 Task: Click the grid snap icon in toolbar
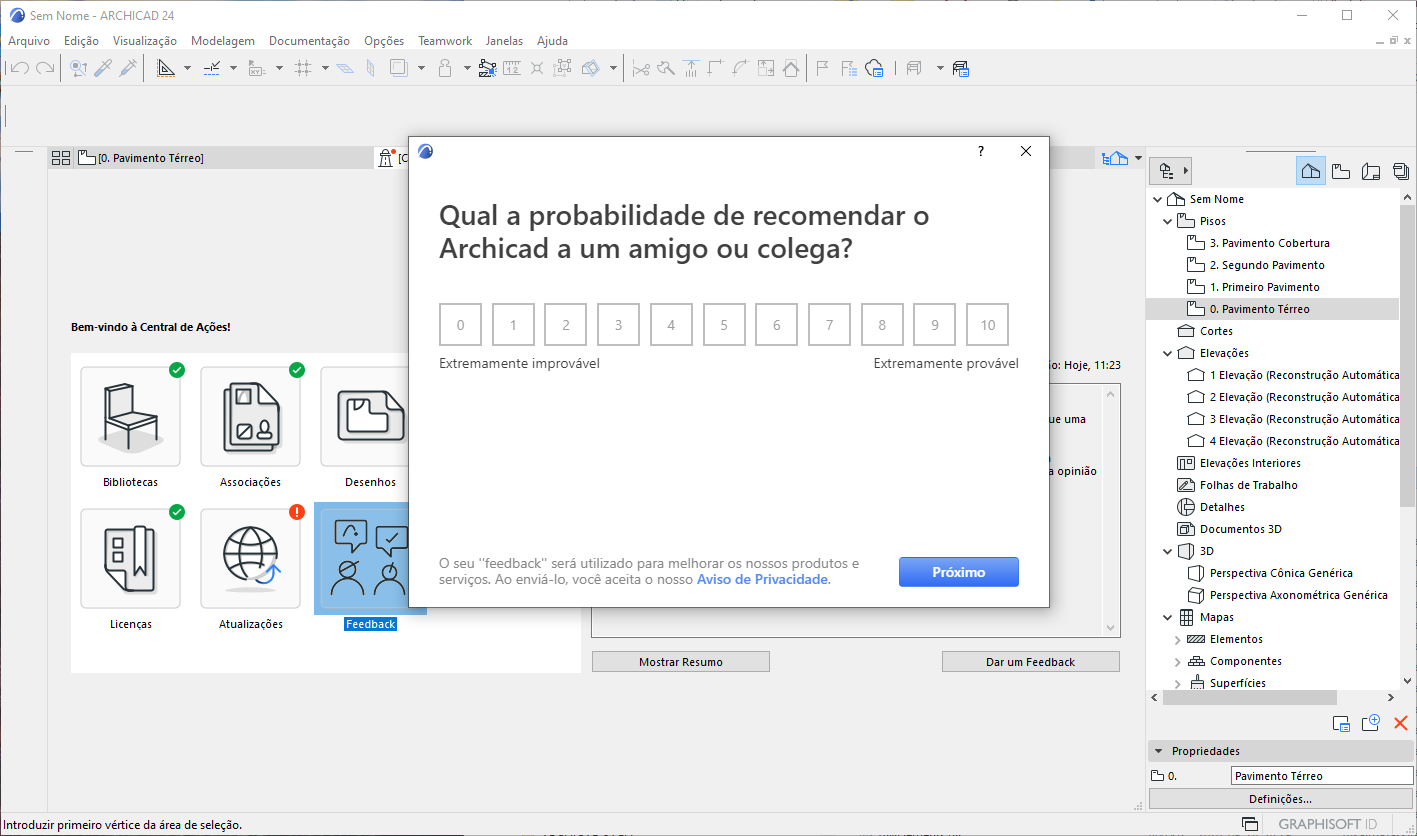(x=304, y=68)
